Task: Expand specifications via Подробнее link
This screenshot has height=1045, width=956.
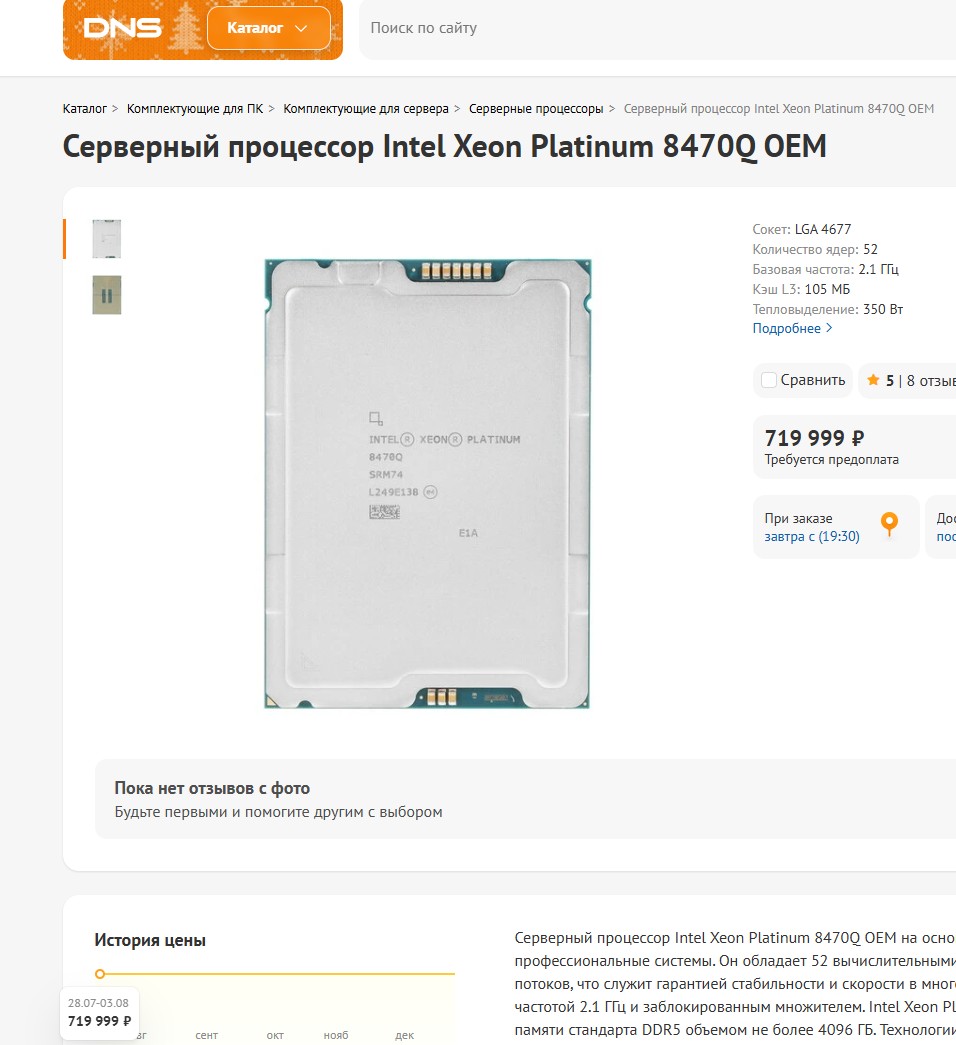Action: coord(787,329)
